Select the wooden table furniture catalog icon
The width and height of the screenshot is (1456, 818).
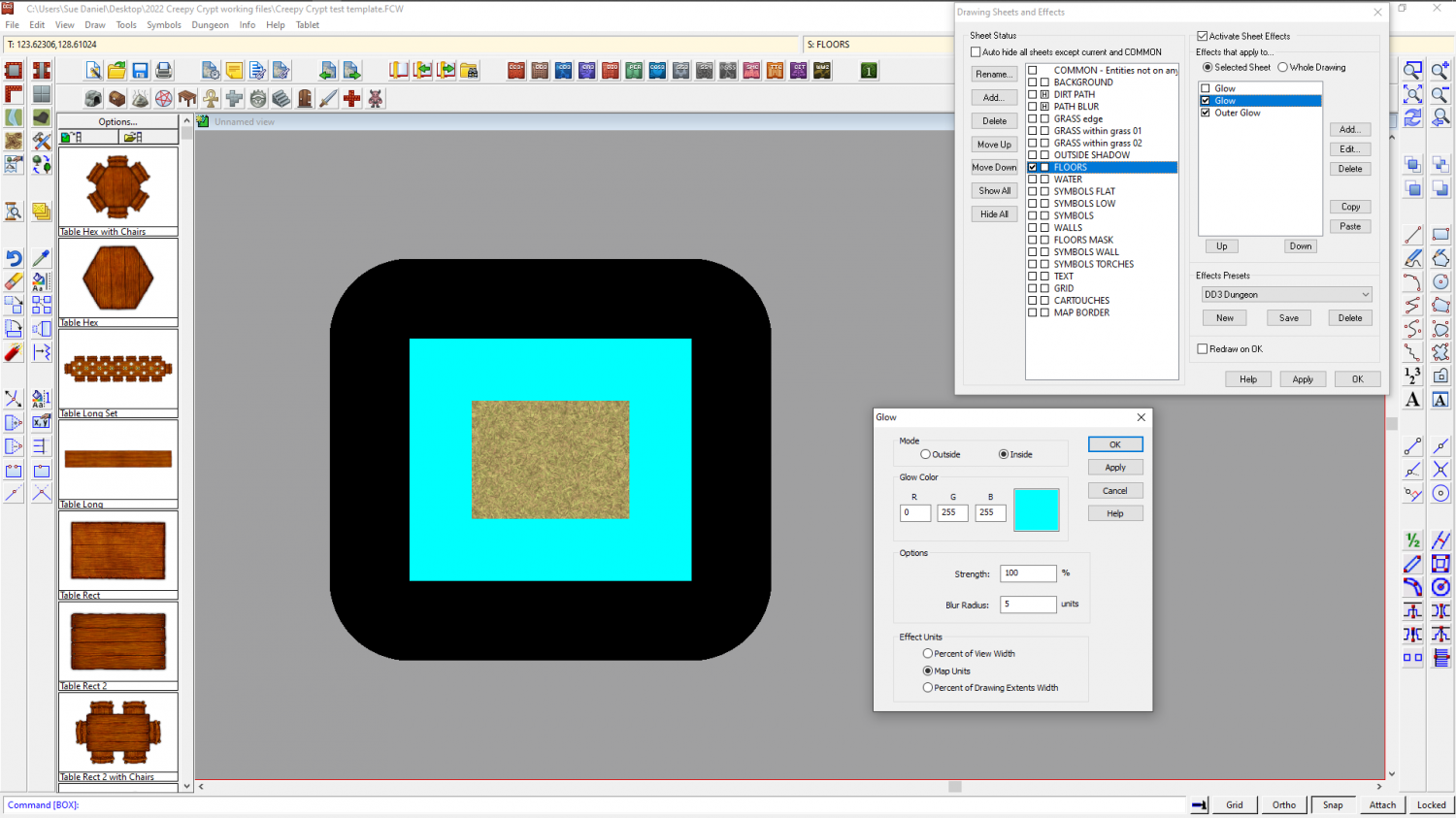[x=187, y=98]
